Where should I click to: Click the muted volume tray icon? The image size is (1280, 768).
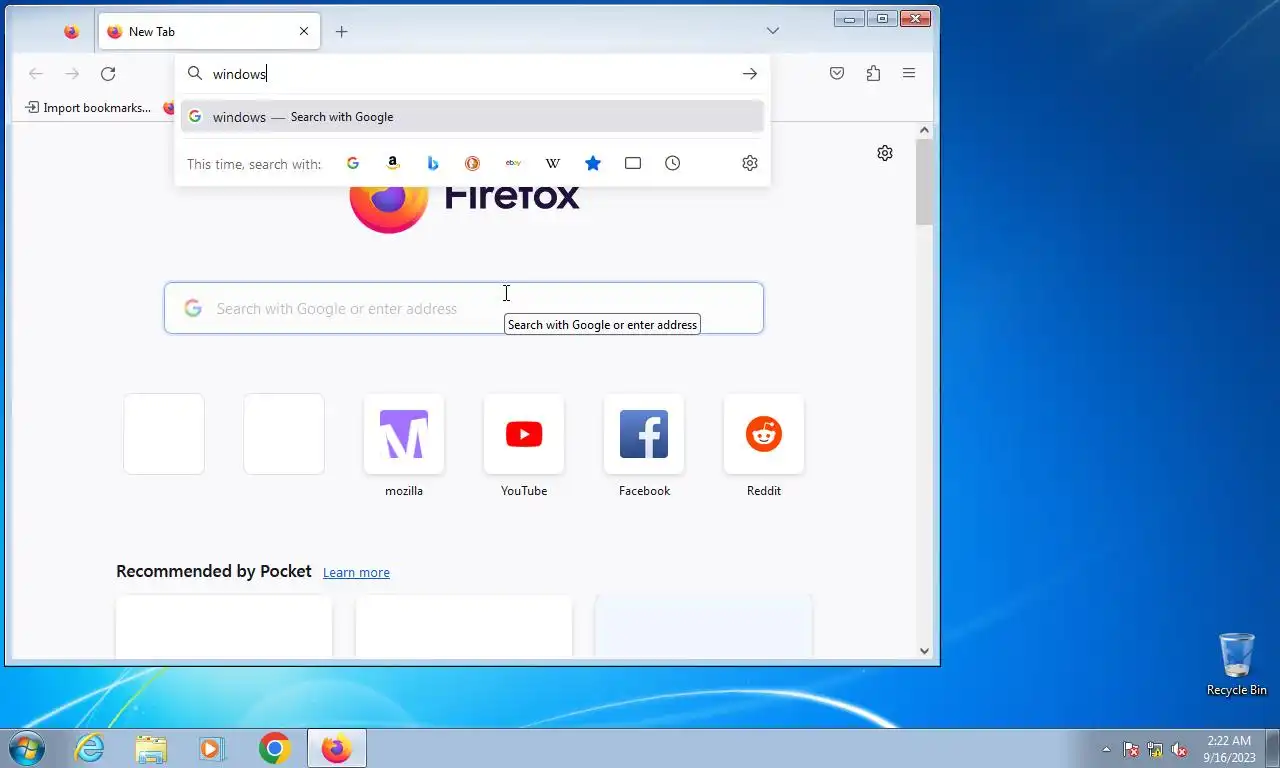1179,749
